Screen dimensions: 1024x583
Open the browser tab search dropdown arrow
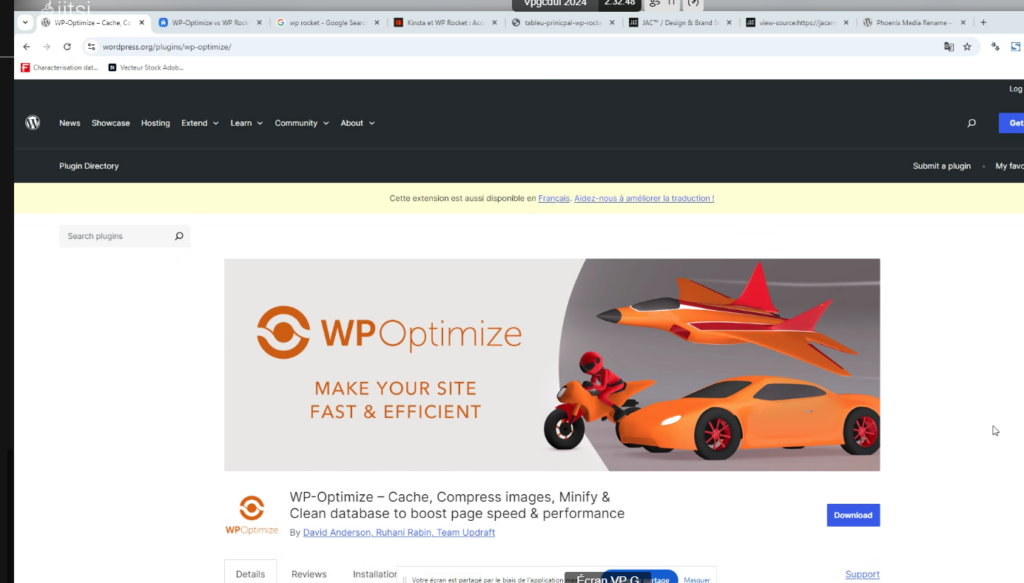[25, 22]
